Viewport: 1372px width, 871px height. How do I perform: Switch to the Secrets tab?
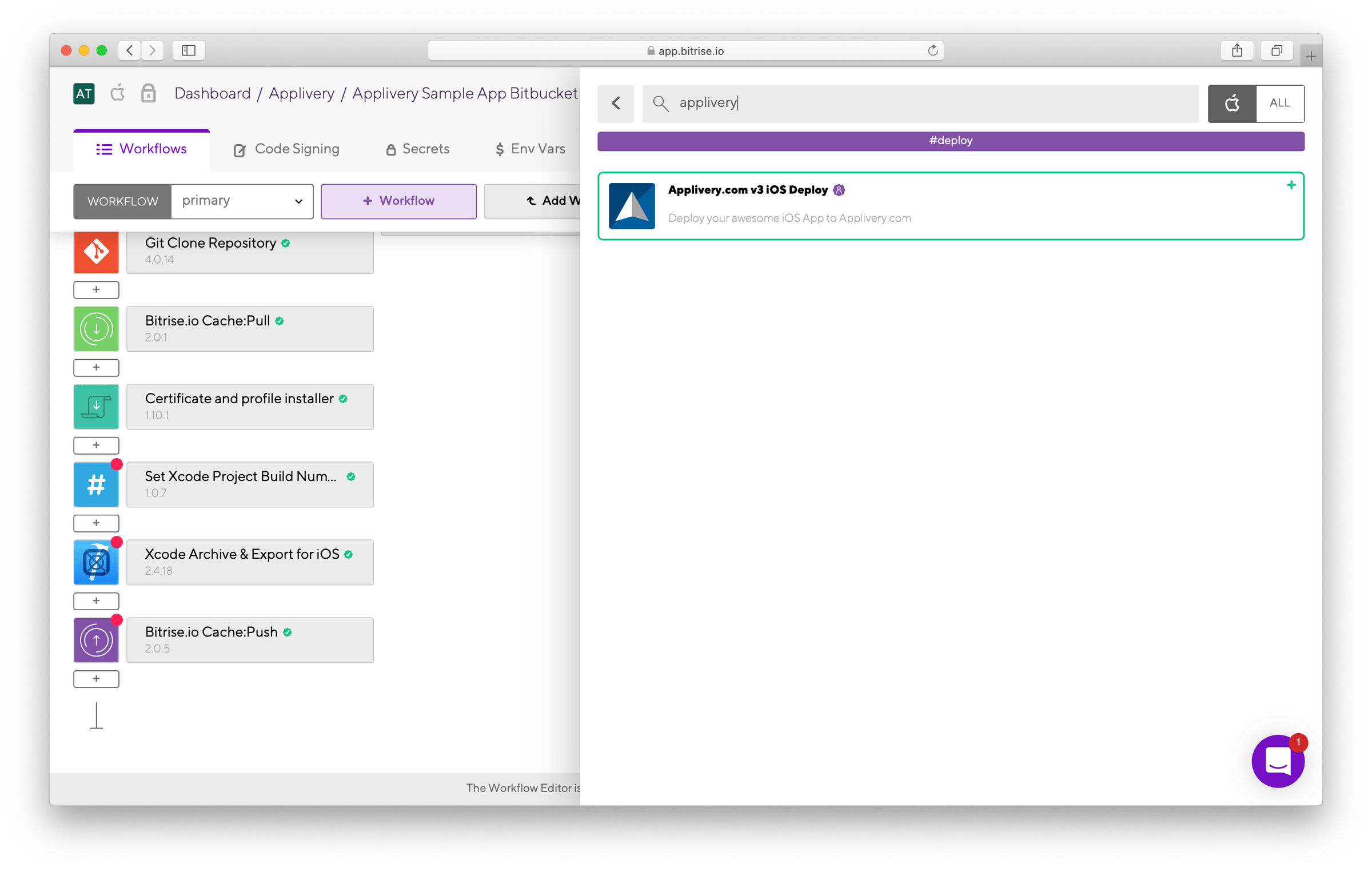coord(417,149)
